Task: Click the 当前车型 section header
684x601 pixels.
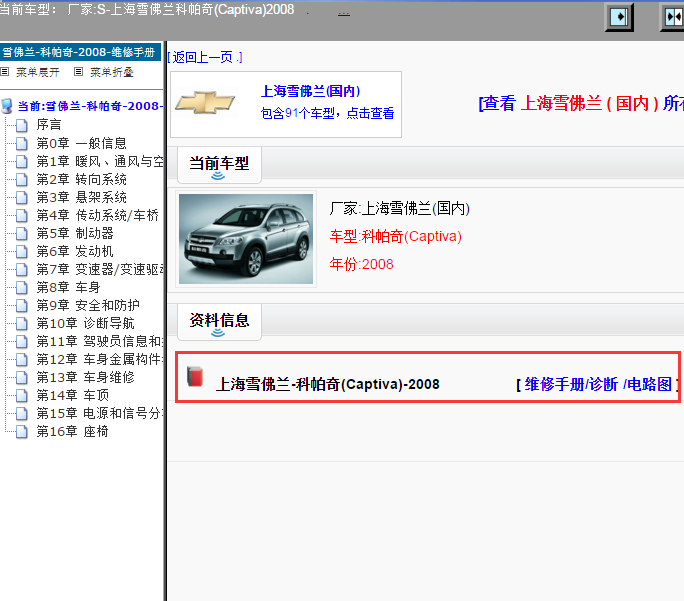Action: click(219, 165)
